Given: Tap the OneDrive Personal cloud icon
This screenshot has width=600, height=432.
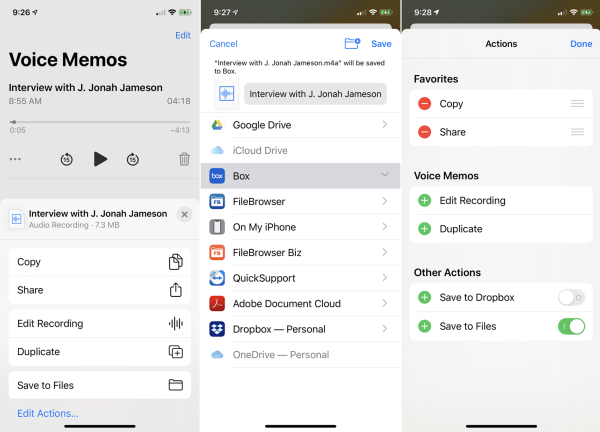Looking at the screenshot, I should tap(217, 355).
